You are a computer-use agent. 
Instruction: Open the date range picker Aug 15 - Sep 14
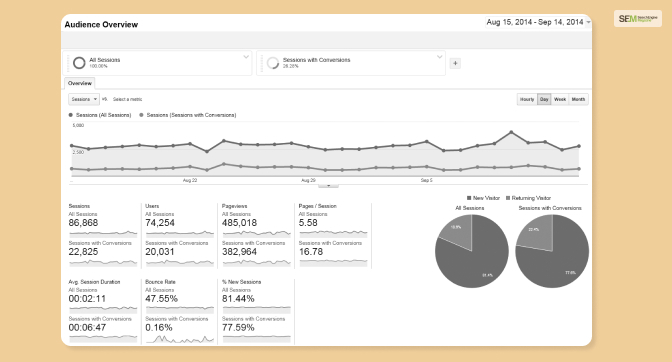(538, 22)
